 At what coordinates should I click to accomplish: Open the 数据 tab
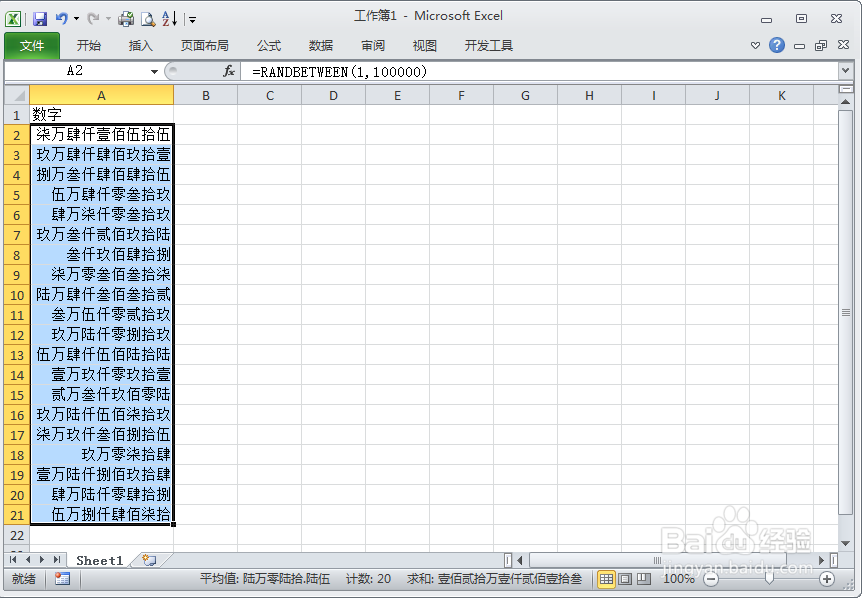click(321, 46)
